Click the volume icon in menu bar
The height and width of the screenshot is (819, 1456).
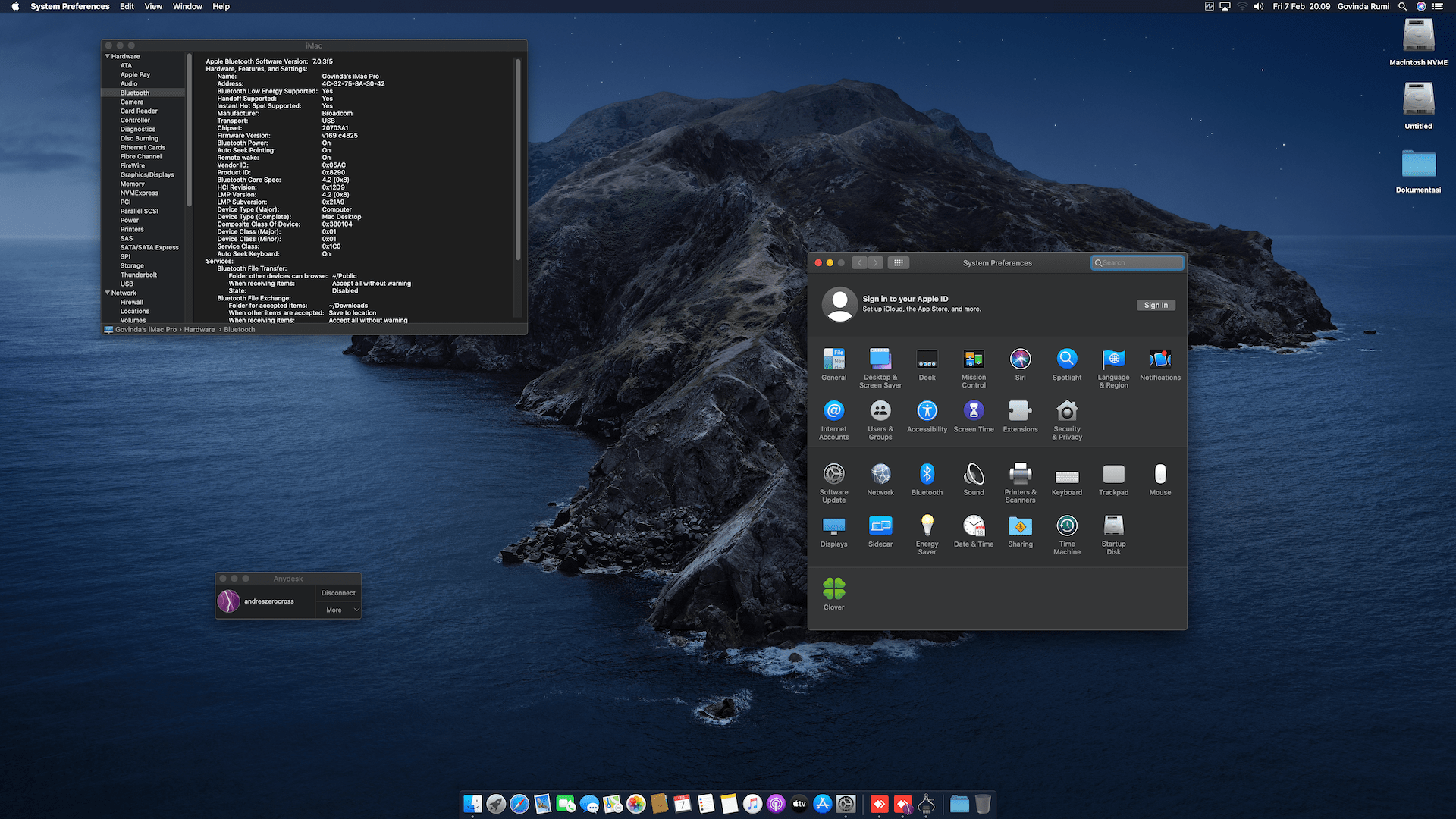point(1259,6)
